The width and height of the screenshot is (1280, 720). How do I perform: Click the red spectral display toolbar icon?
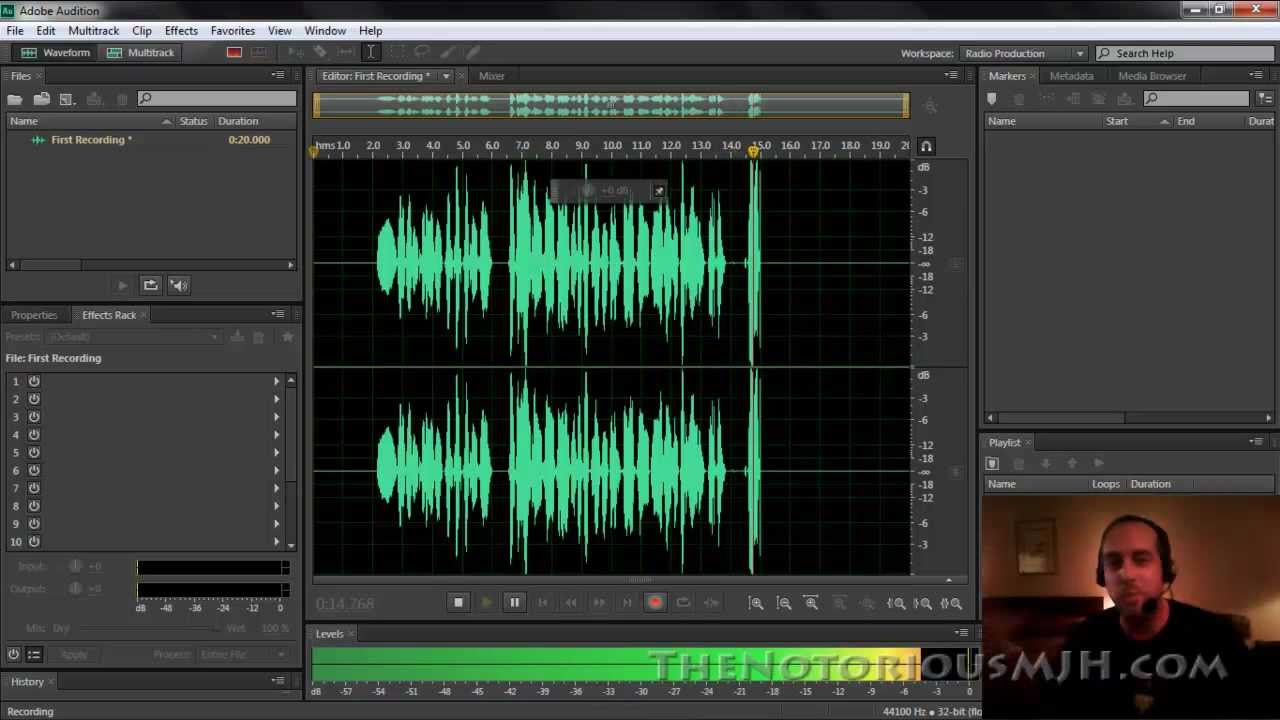tap(234, 52)
